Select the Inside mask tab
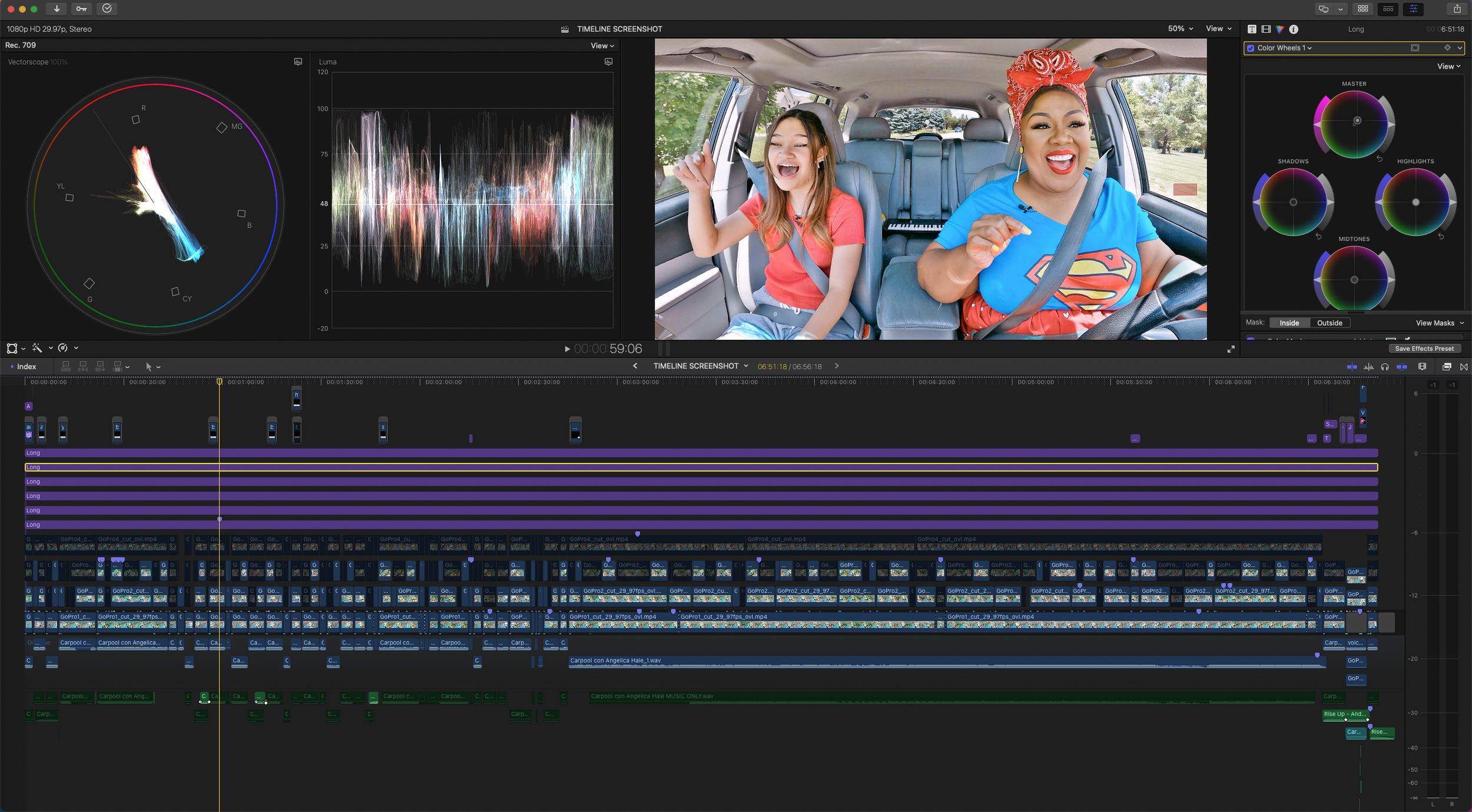 pos(1289,323)
